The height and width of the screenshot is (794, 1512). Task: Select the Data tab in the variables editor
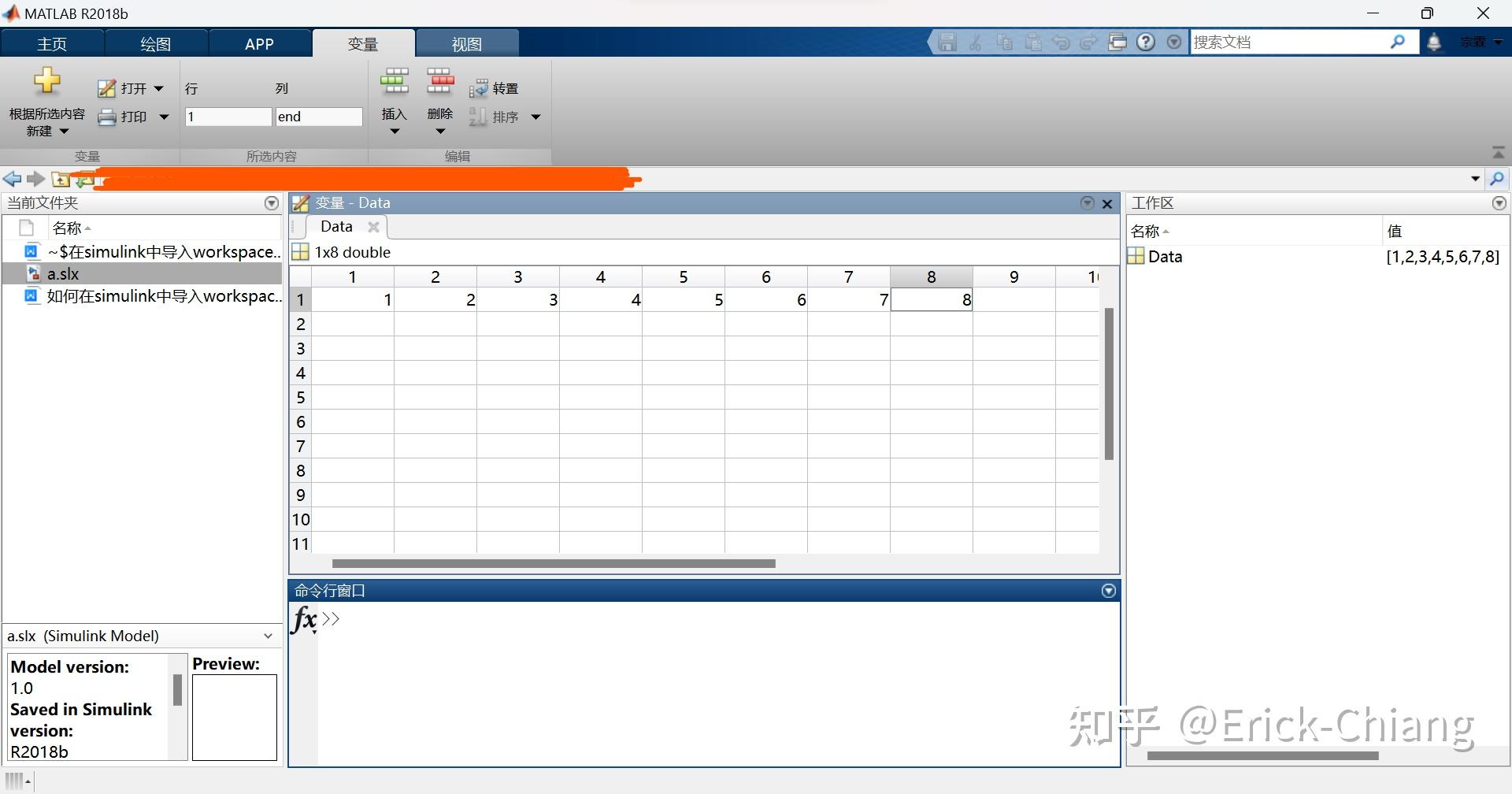click(336, 226)
